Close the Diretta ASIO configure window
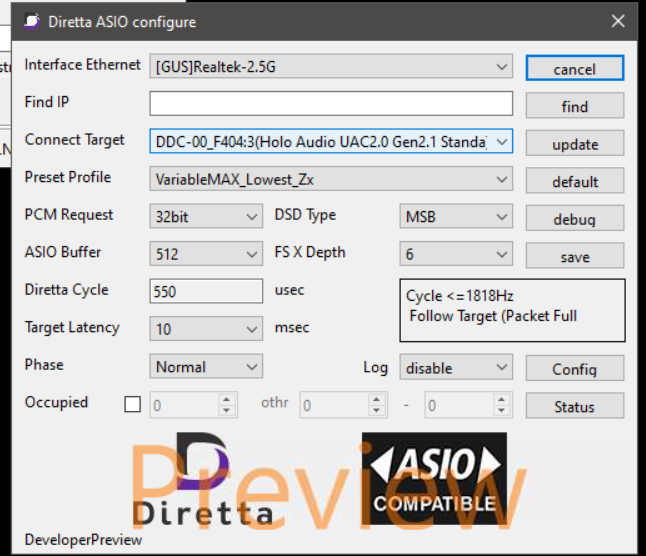This screenshot has width=646, height=556. [618, 21]
